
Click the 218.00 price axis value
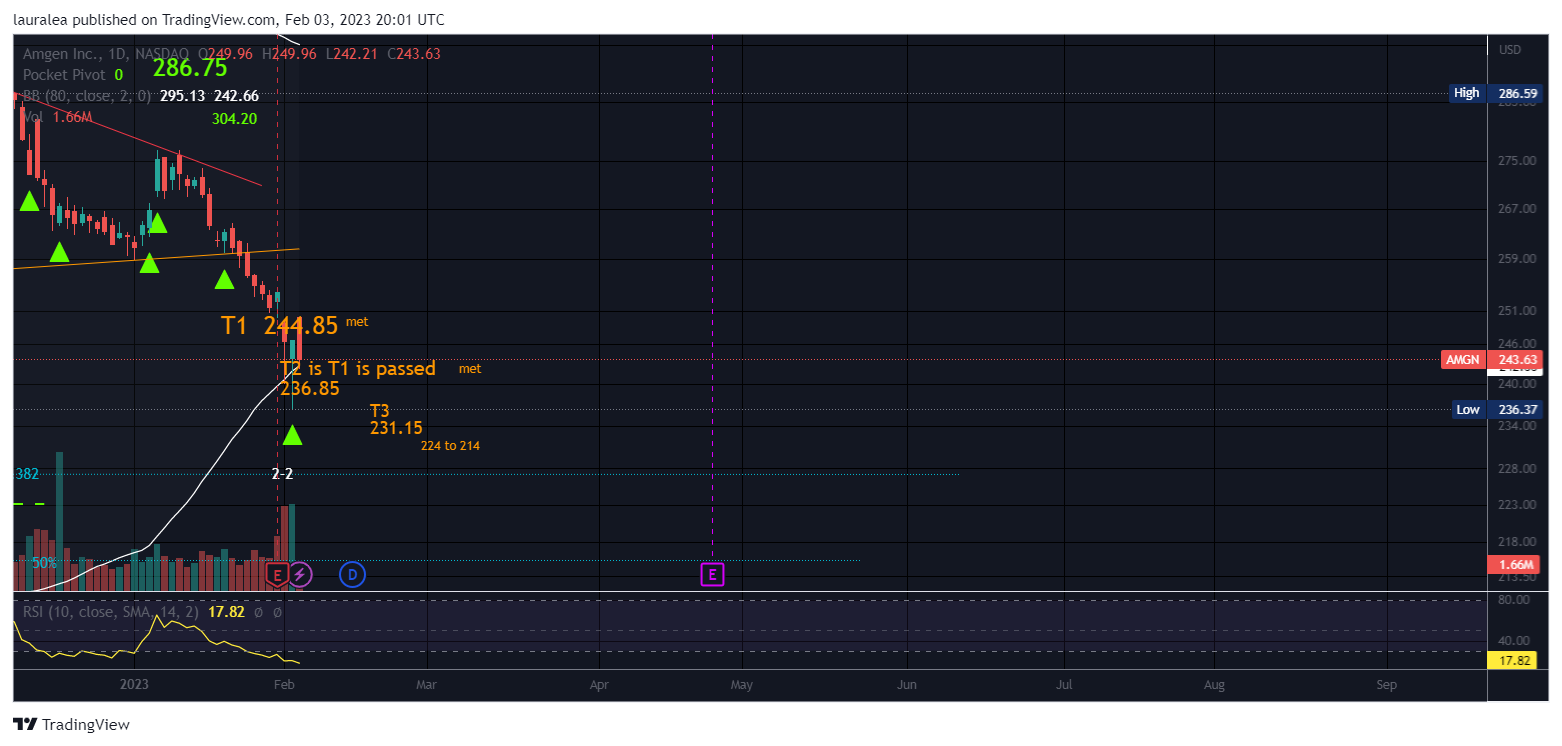1516,542
